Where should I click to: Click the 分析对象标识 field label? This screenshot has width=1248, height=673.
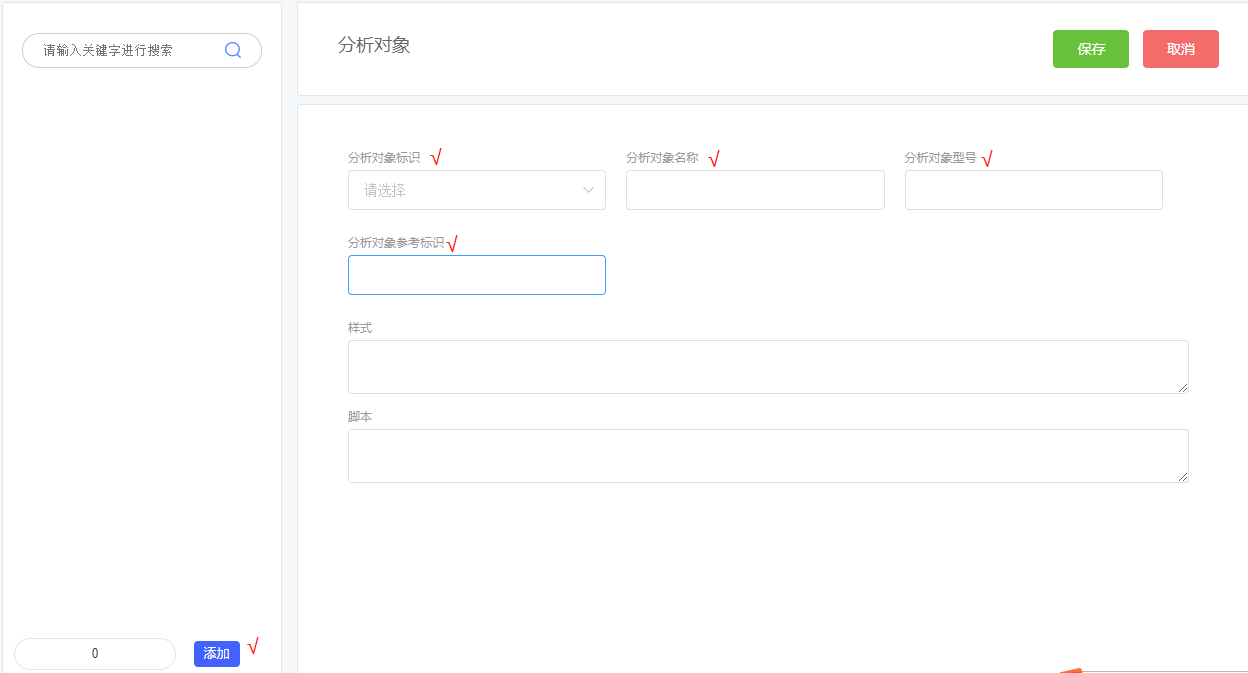pyautogui.click(x=384, y=158)
